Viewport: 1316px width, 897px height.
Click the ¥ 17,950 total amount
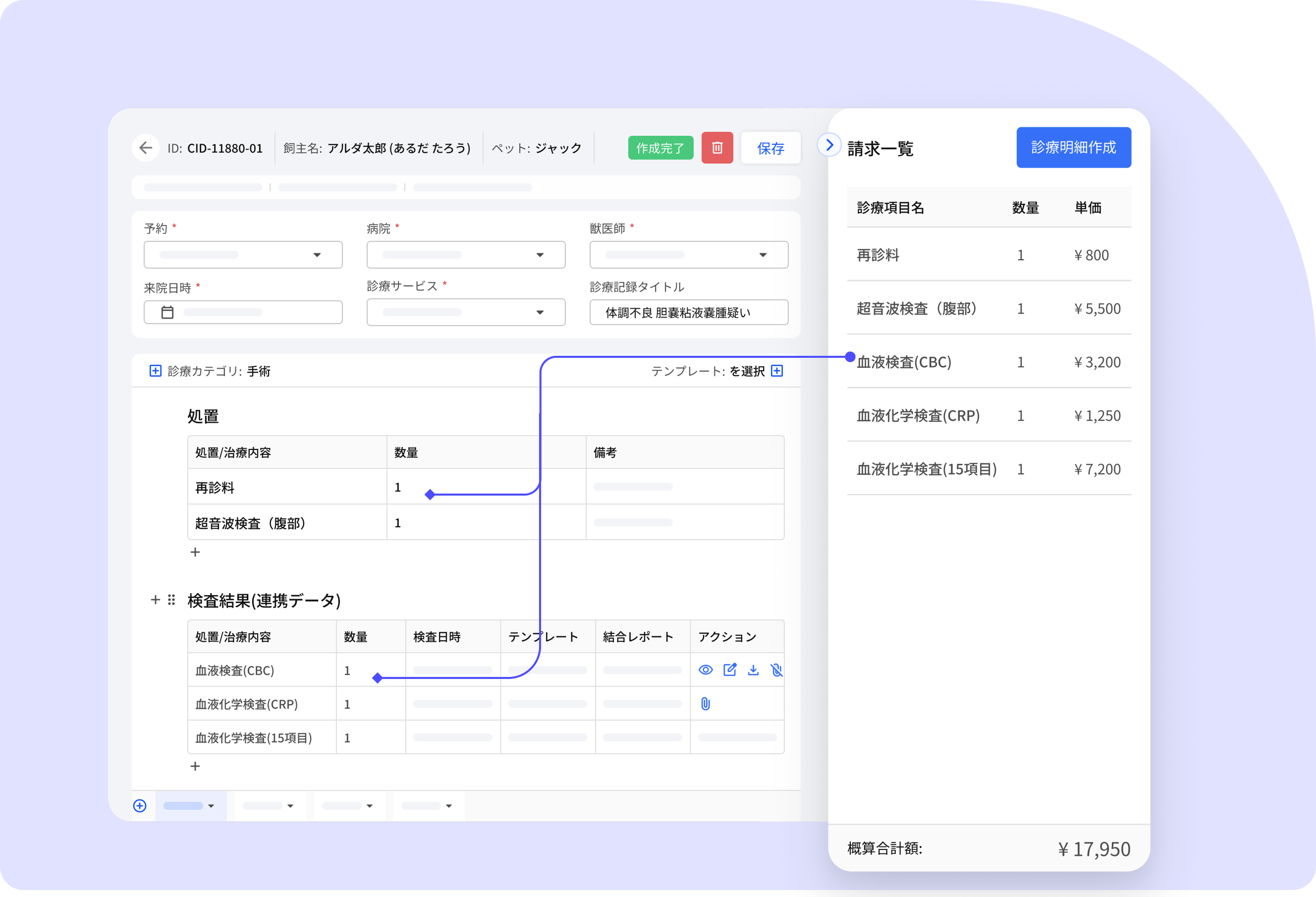(x=1094, y=849)
